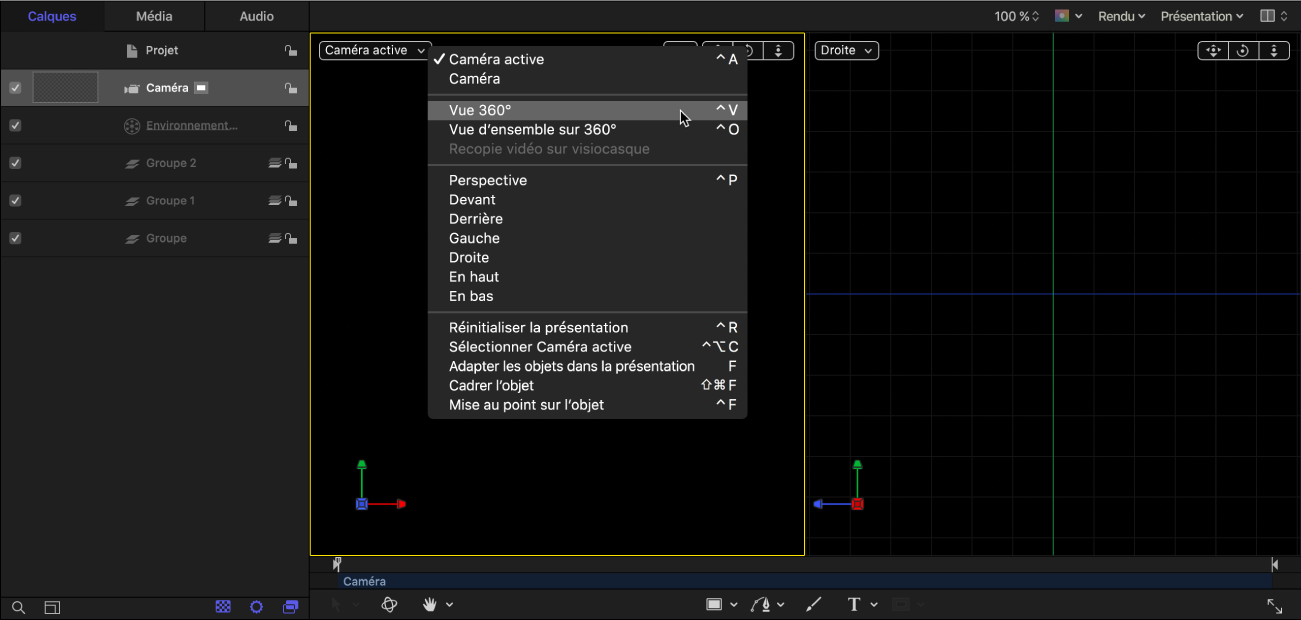This screenshot has width=1301, height=620.
Task: Click the Caméra layer thumbnail
Action: pos(66,88)
